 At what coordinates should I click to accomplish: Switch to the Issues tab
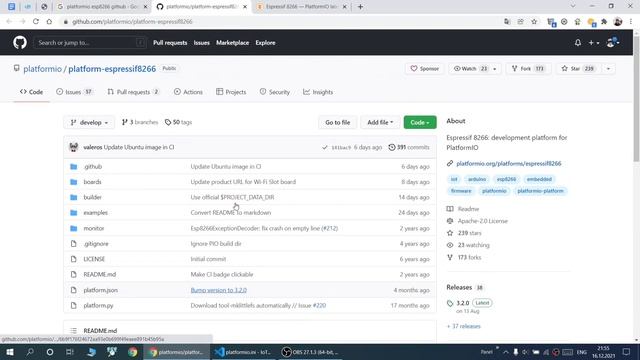pos(74,92)
